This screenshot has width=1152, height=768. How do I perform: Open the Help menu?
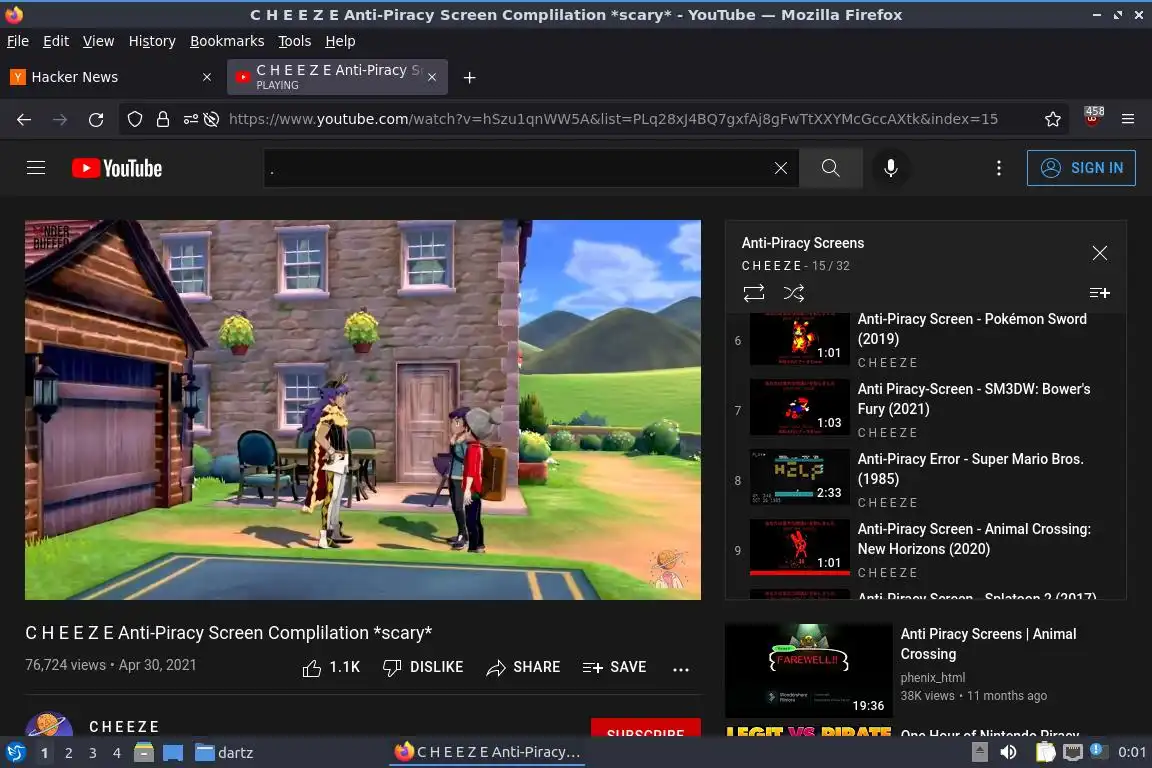pos(340,41)
